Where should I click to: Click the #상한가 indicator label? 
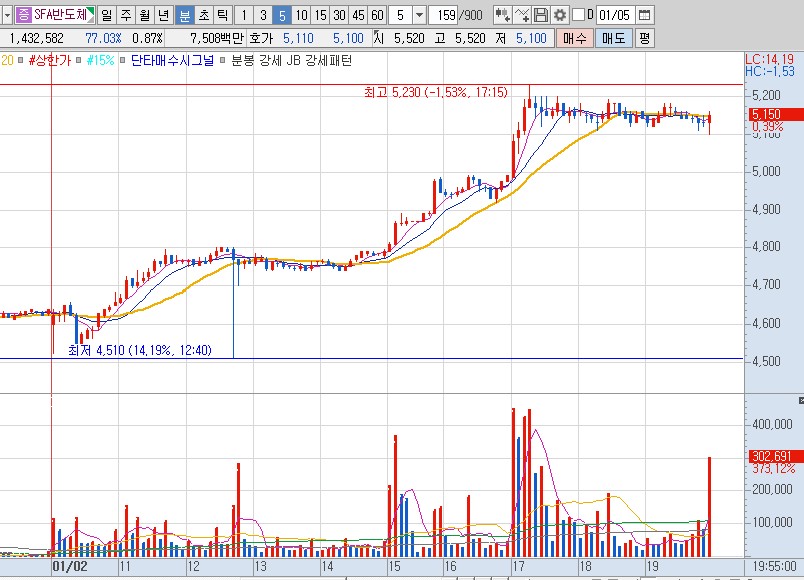(49, 61)
